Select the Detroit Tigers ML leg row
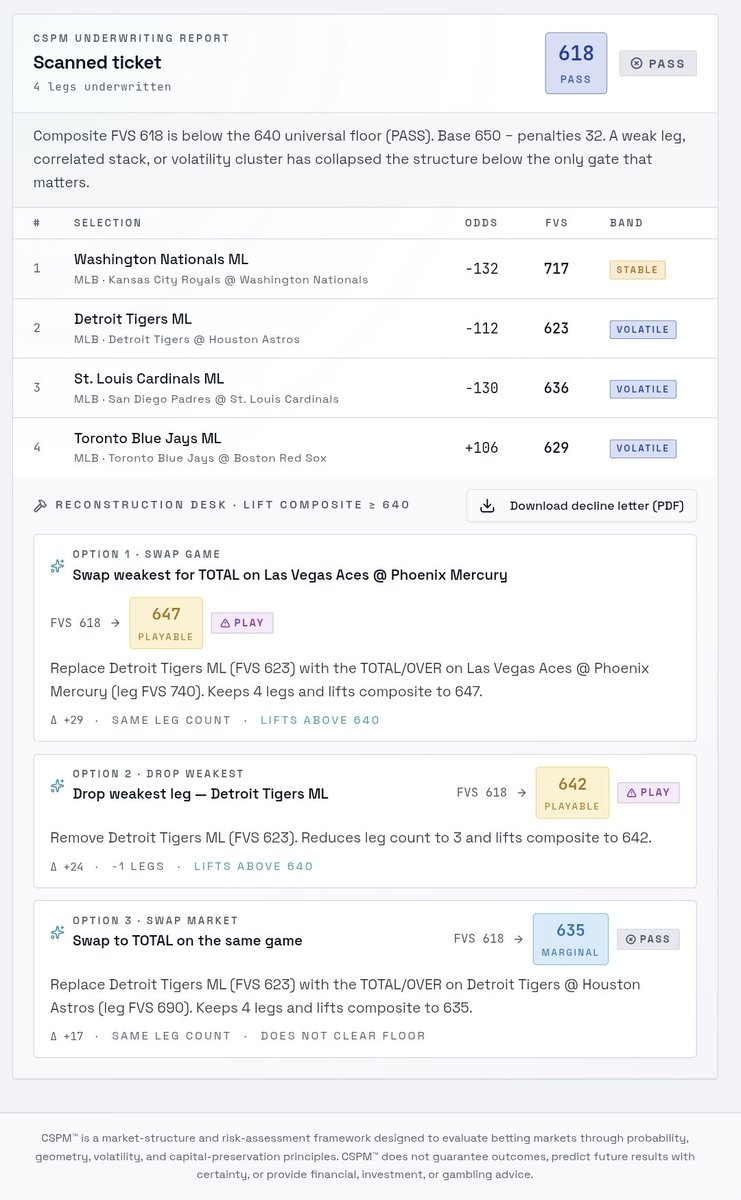This screenshot has width=741, height=1200. pos(365,329)
